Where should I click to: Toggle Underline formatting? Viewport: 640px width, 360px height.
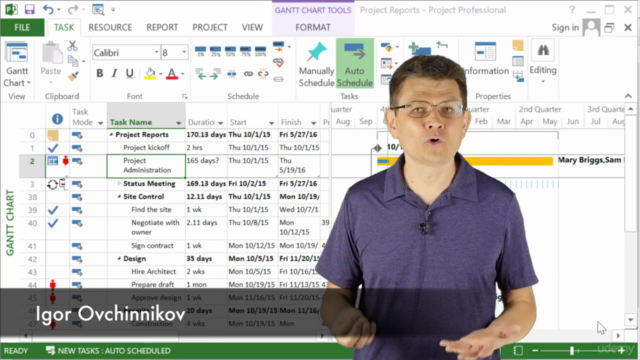(130, 73)
